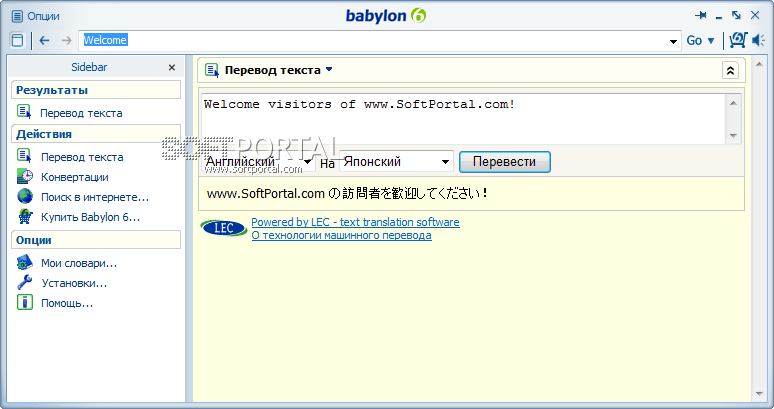Open Установки... settings

point(74,283)
